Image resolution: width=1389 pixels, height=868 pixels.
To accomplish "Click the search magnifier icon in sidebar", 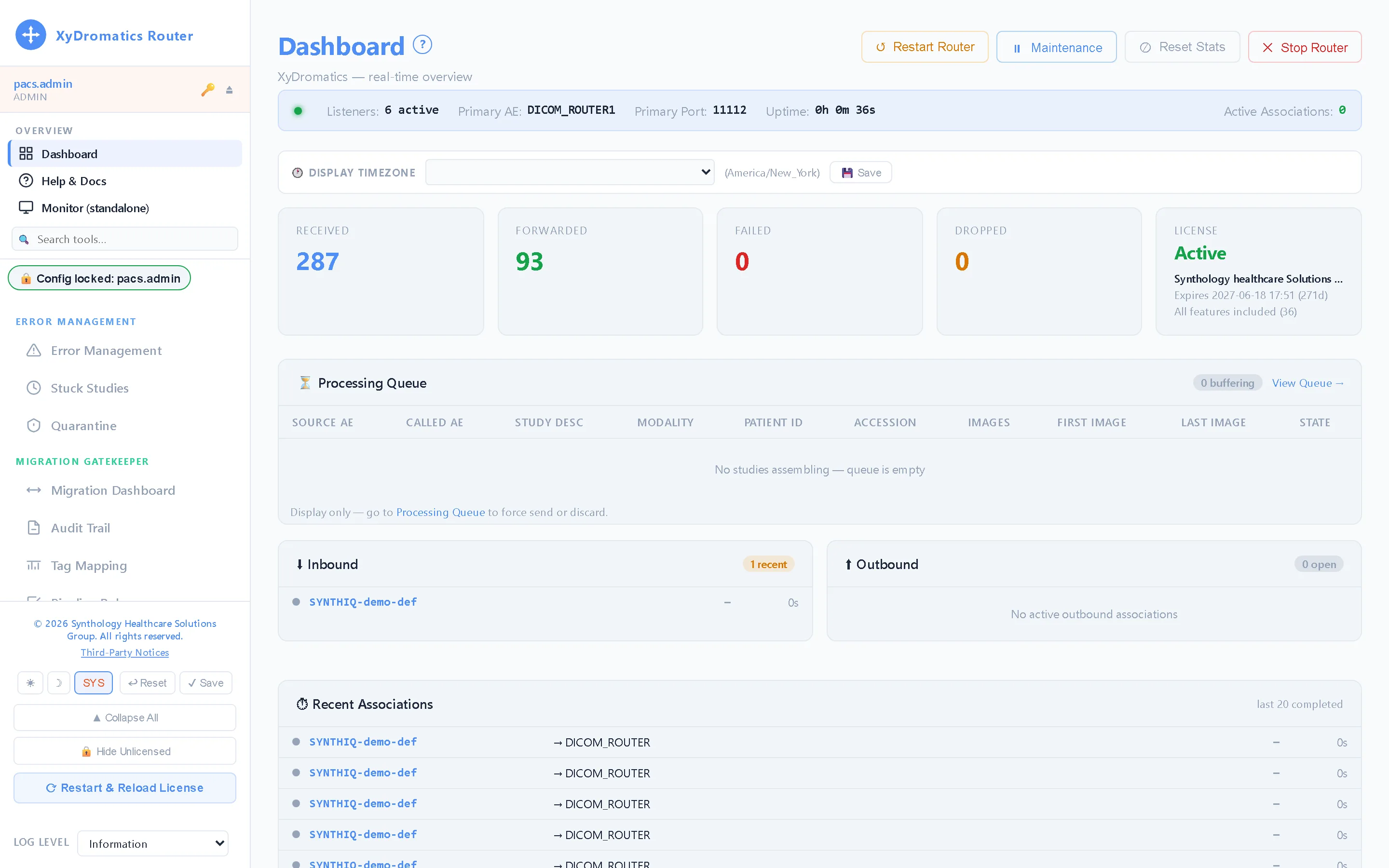I will [x=24, y=239].
